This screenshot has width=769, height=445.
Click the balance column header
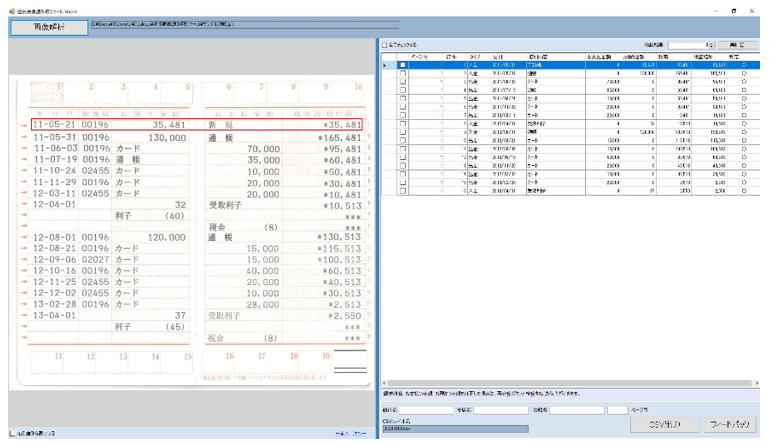click(674, 57)
